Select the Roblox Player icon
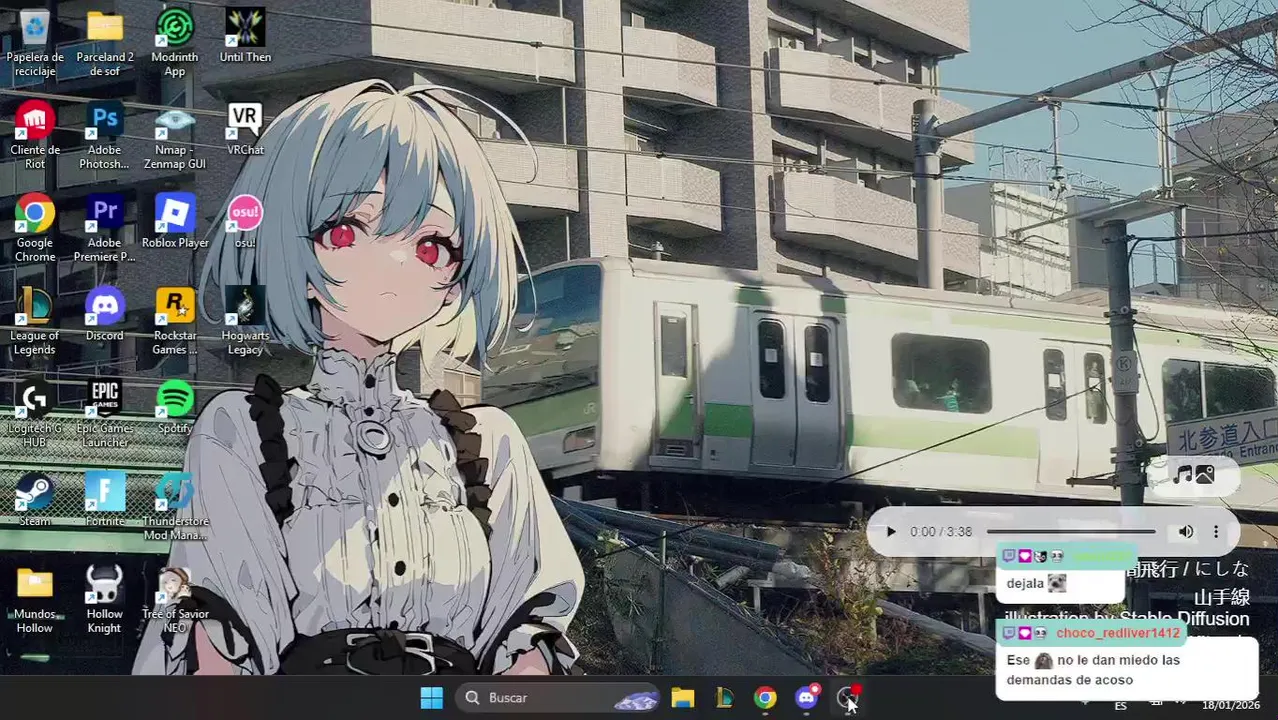 [x=175, y=221]
